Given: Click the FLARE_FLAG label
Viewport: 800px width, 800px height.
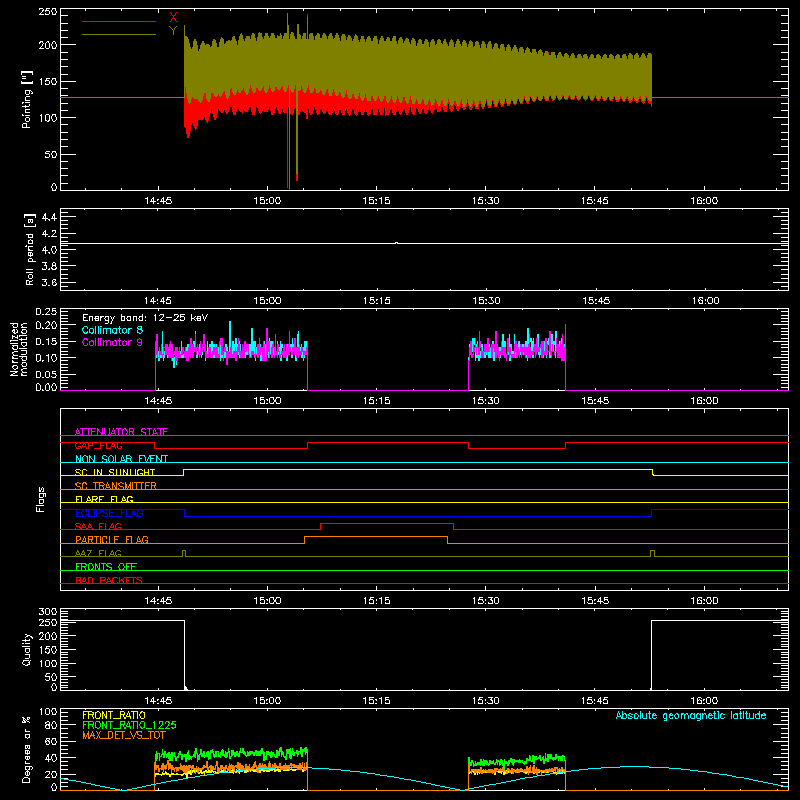Looking at the screenshot, I should (104, 499).
